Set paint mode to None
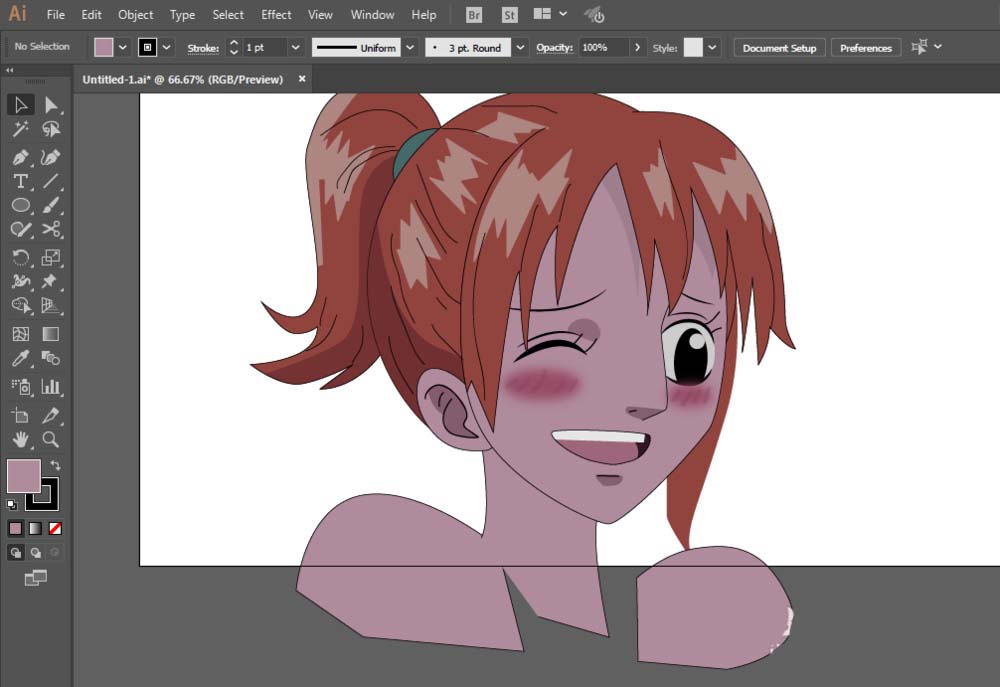1000x687 pixels. pyautogui.click(x=55, y=528)
